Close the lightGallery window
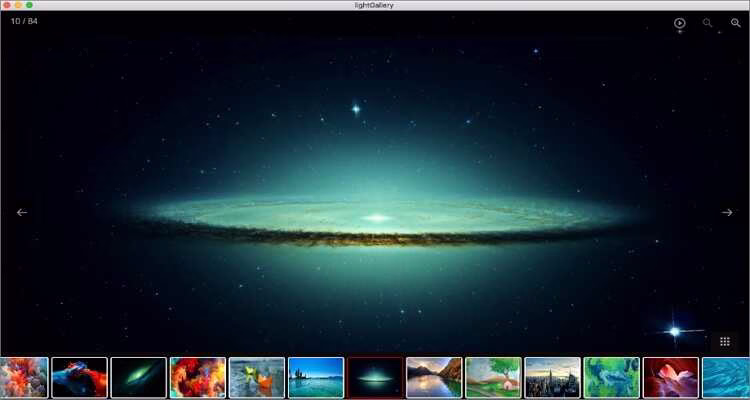This screenshot has height=400, width=750. click(7, 5)
